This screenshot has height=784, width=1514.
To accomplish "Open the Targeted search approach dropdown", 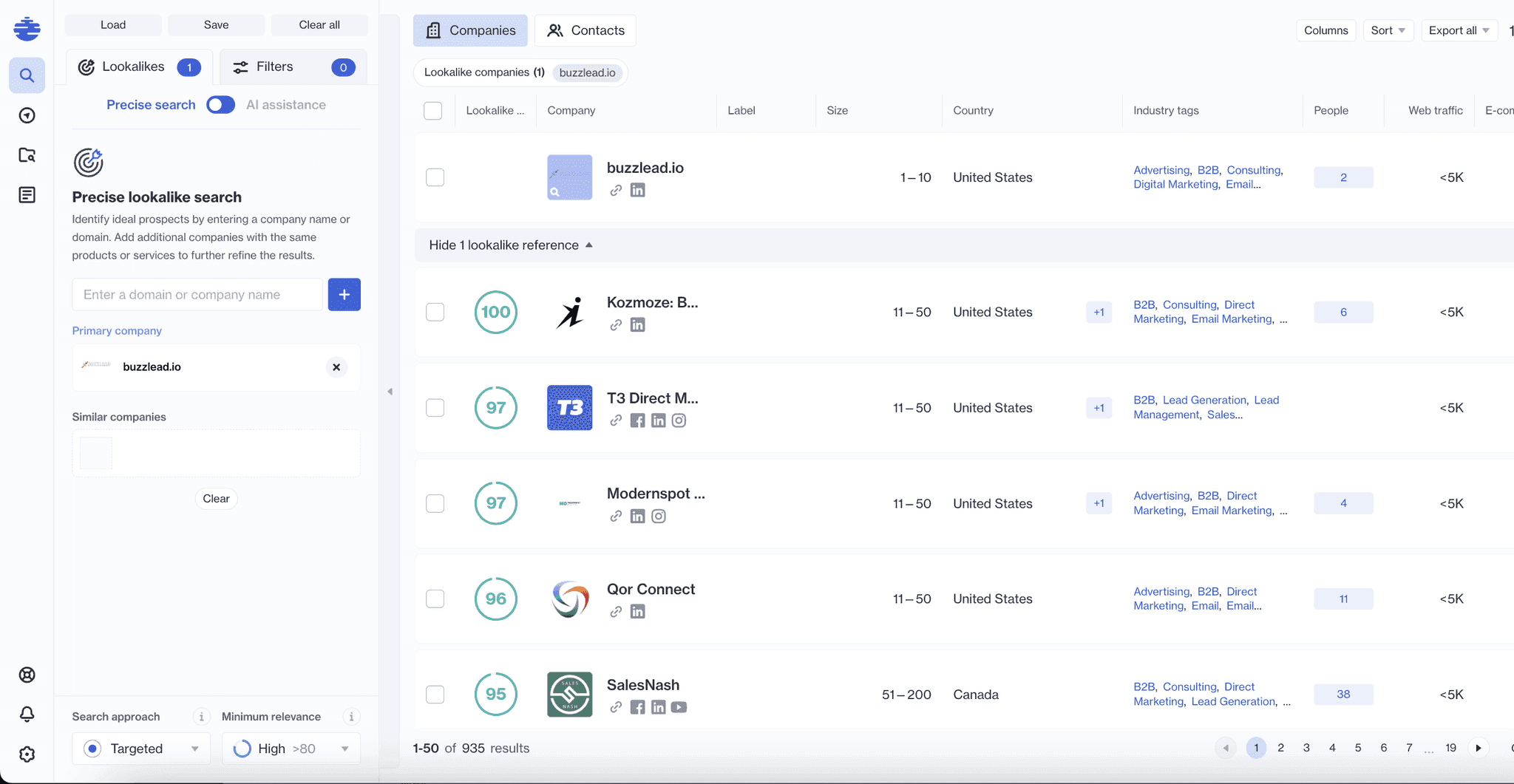I will (141, 749).
